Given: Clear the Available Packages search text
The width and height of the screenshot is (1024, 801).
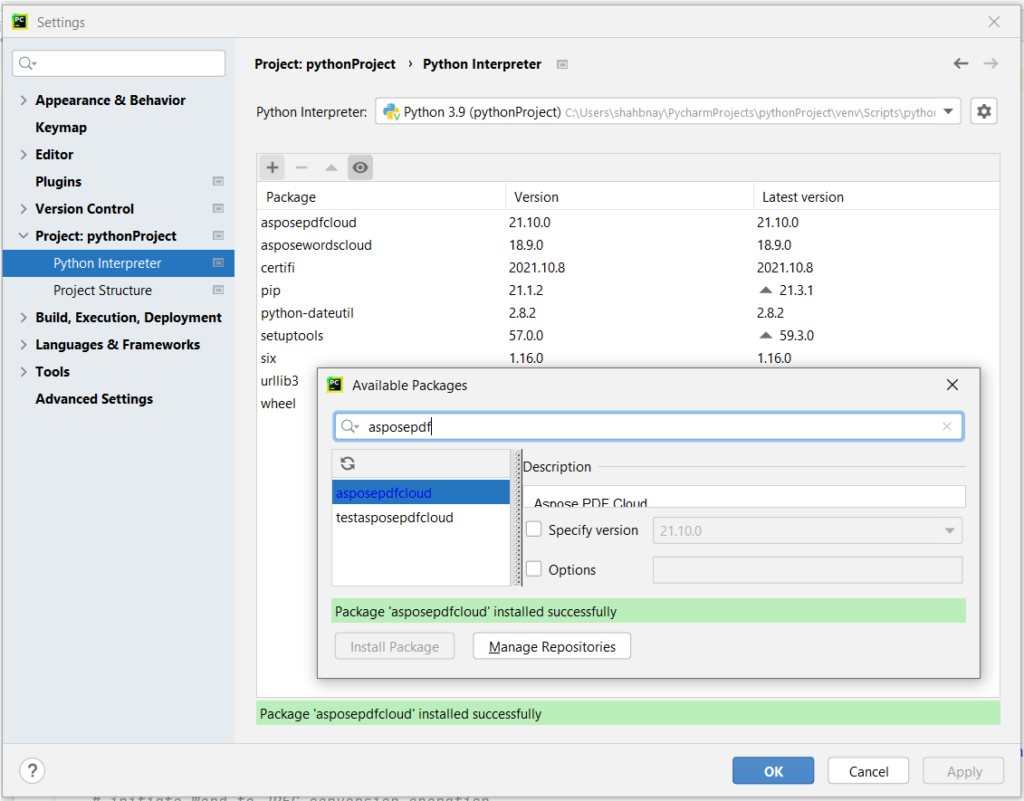Looking at the screenshot, I should point(947,426).
